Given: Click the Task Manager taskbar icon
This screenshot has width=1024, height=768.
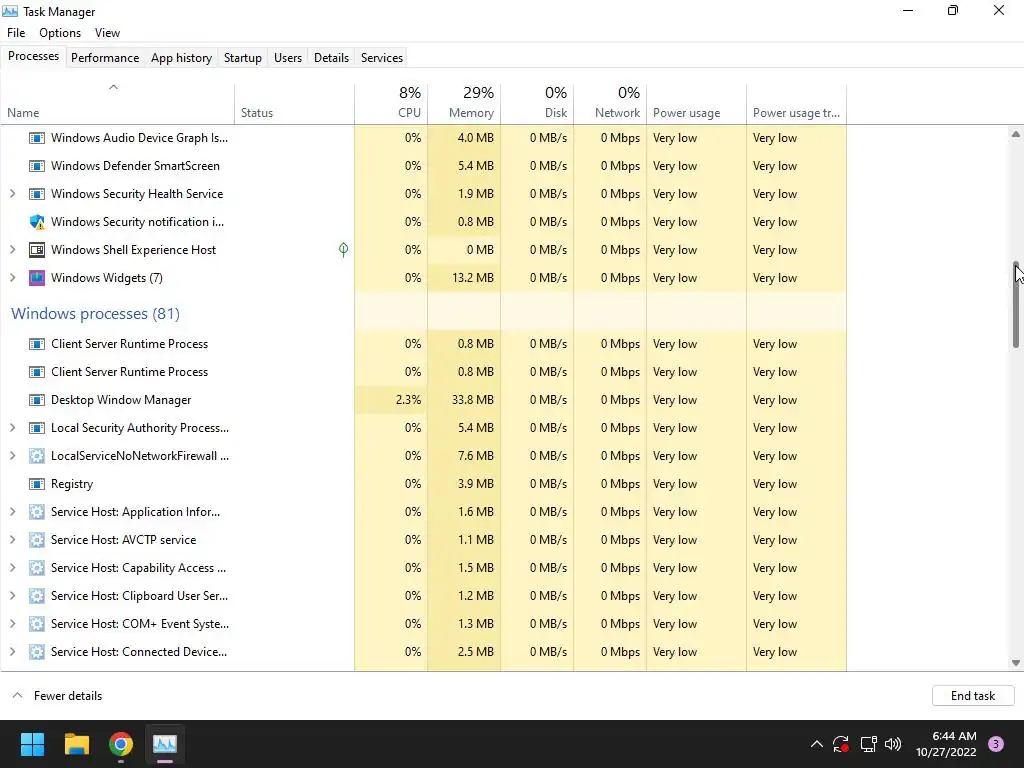Looking at the screenshot, I should point(165,744).
